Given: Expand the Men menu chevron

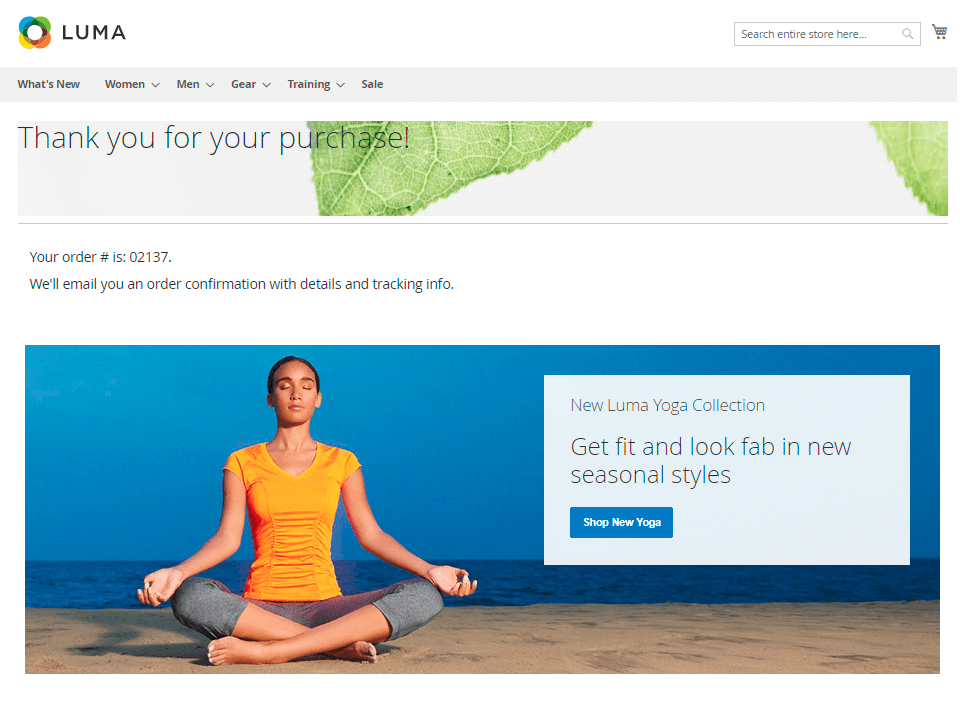Looking at the screenshot, I should [x=210, y=85].
